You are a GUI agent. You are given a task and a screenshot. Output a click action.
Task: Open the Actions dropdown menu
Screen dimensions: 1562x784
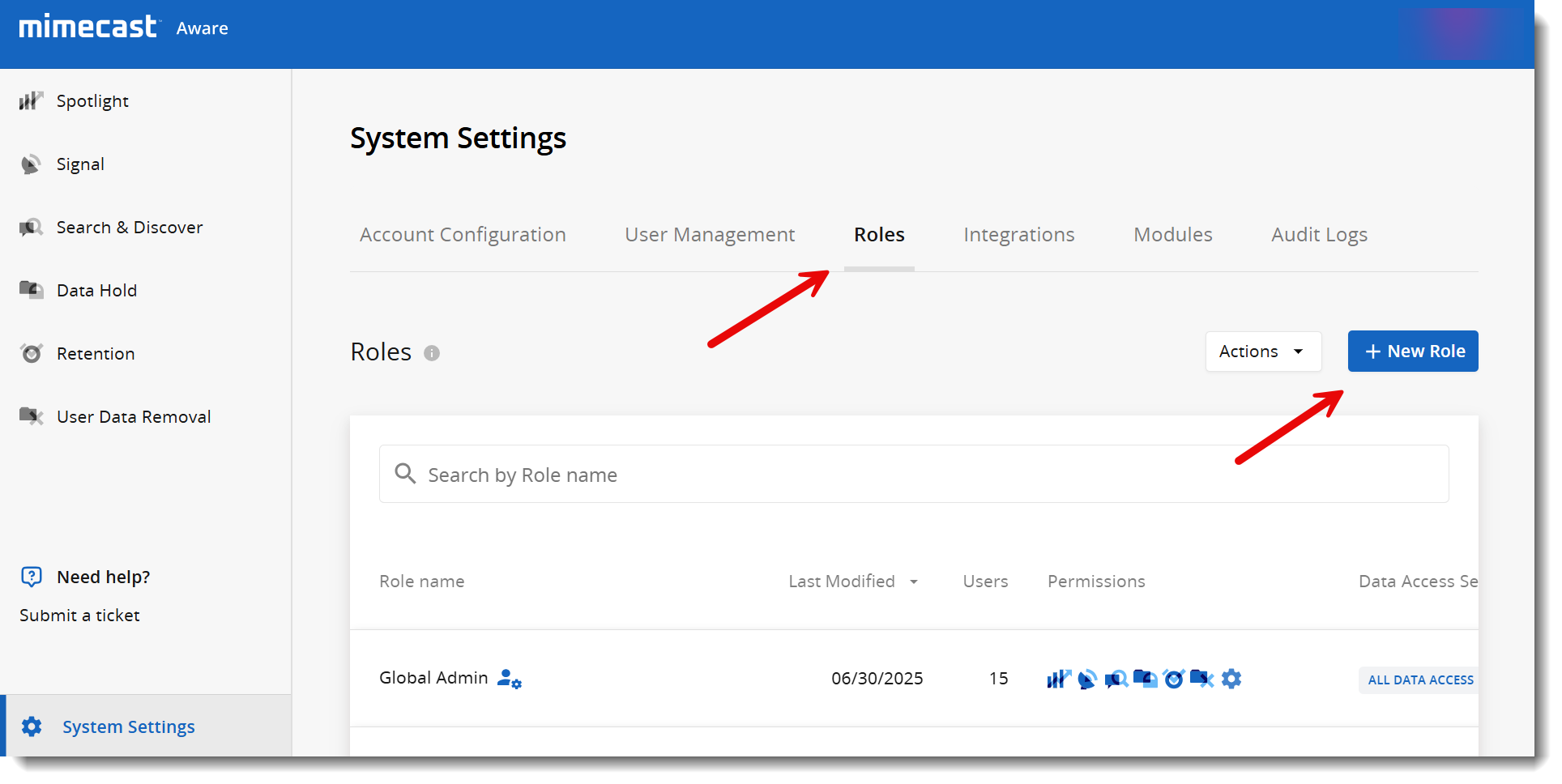click(x=1262, y=352)
